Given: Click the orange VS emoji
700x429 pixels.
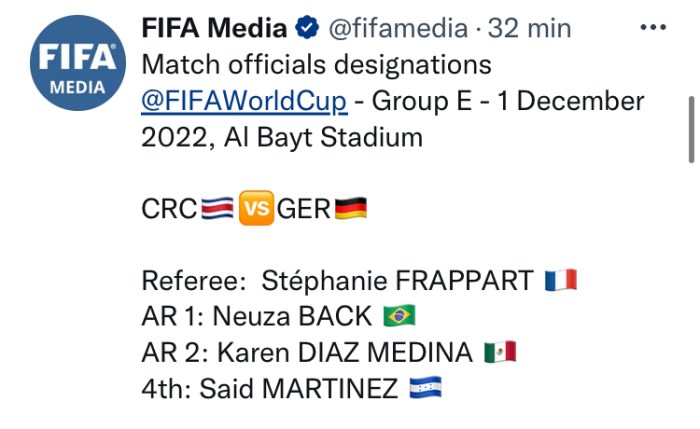Looking at the screenshot, I should 257,208.
